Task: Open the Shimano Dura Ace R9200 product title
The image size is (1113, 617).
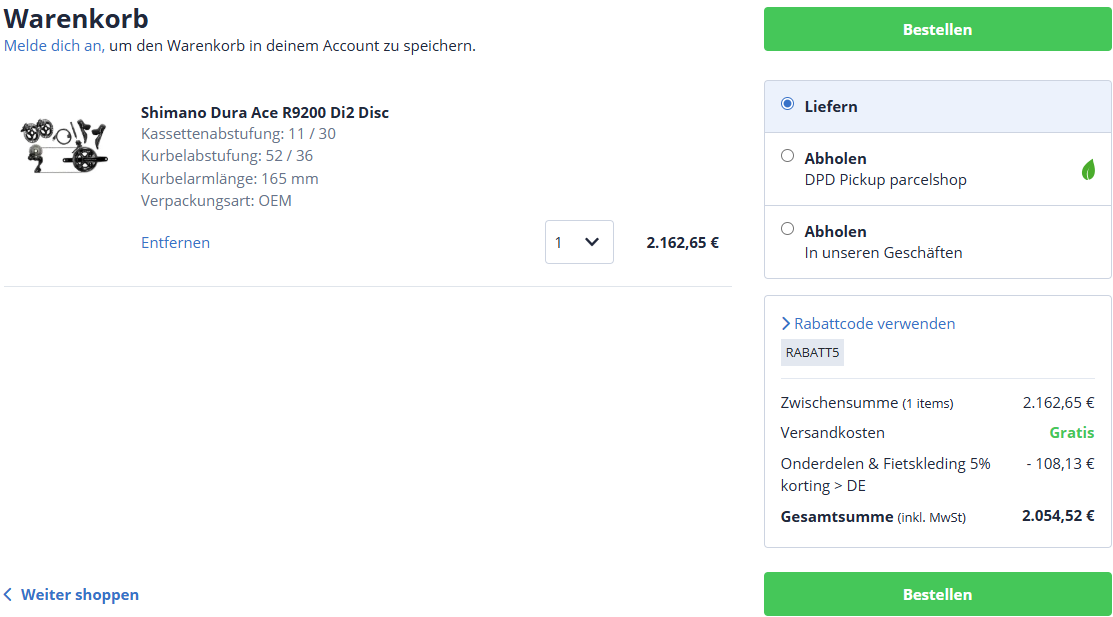Action: tap(264, 113)
